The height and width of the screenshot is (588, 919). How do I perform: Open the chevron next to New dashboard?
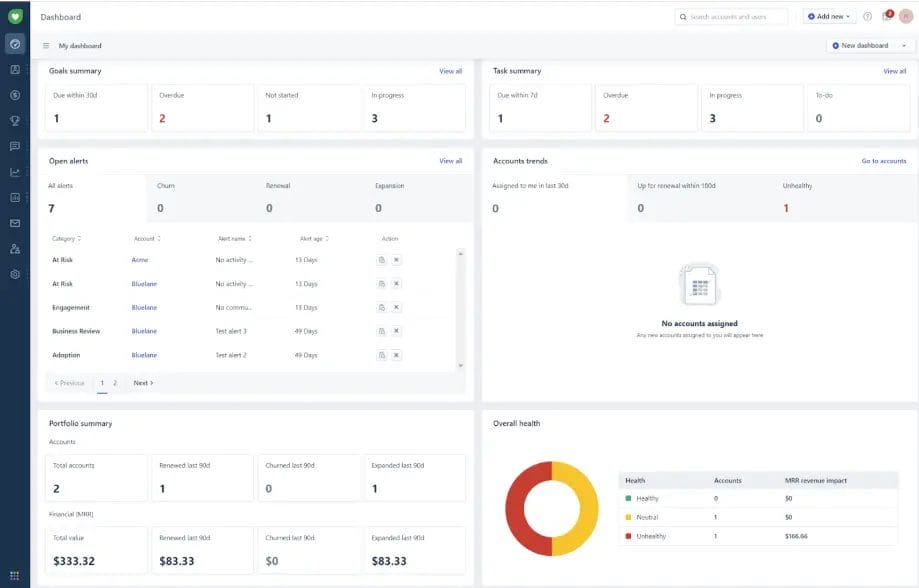click(x=903, y=45)
